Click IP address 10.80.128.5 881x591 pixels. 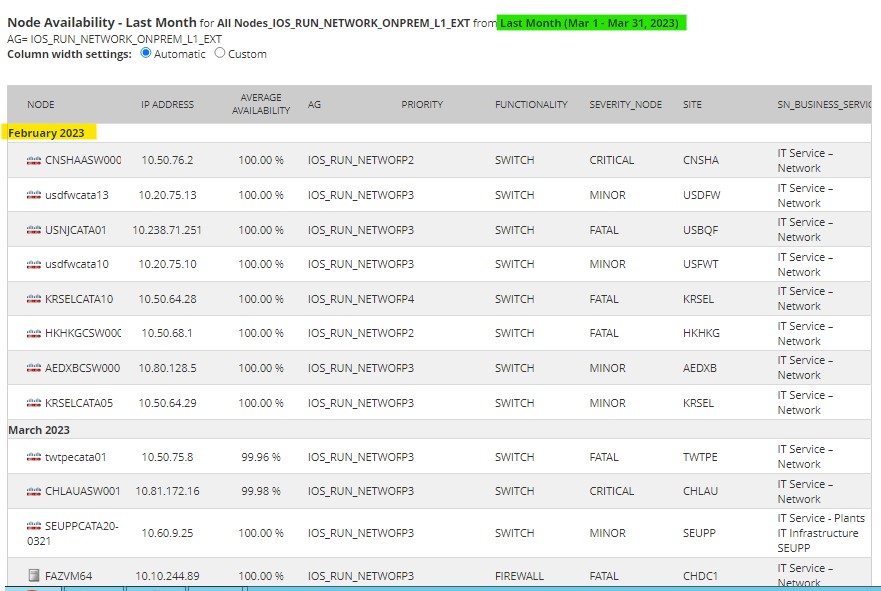[167, 368]
